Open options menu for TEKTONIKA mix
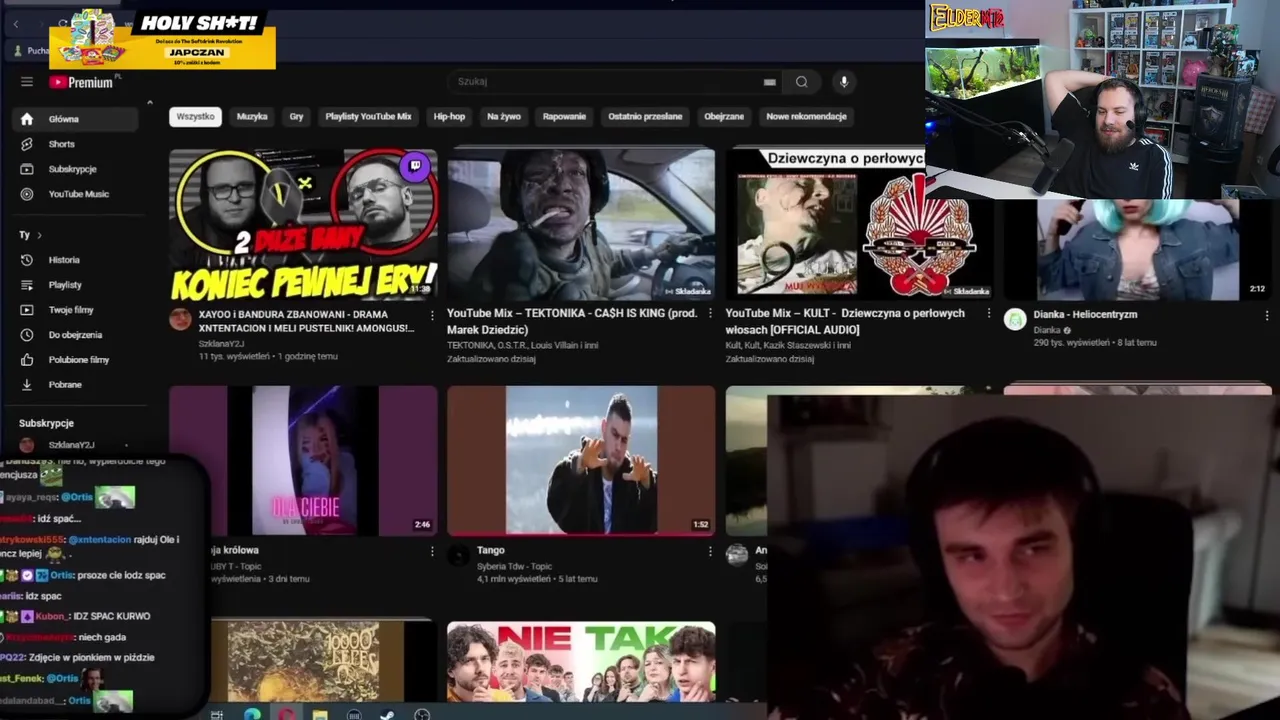The image size is (1280, 720). pyautogui.click(x=710, y=315)
